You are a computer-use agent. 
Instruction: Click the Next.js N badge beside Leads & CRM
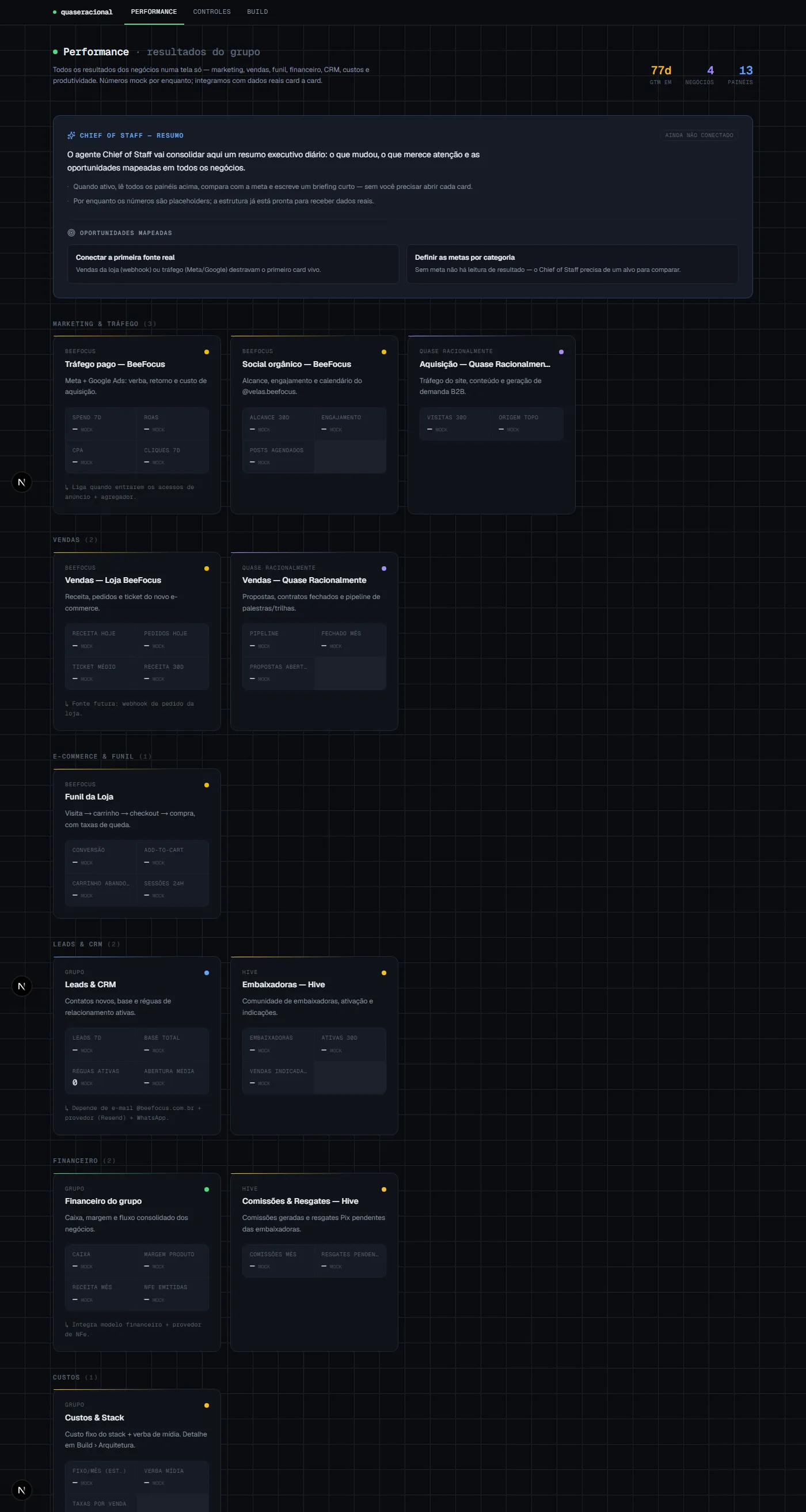click(22, 986)
